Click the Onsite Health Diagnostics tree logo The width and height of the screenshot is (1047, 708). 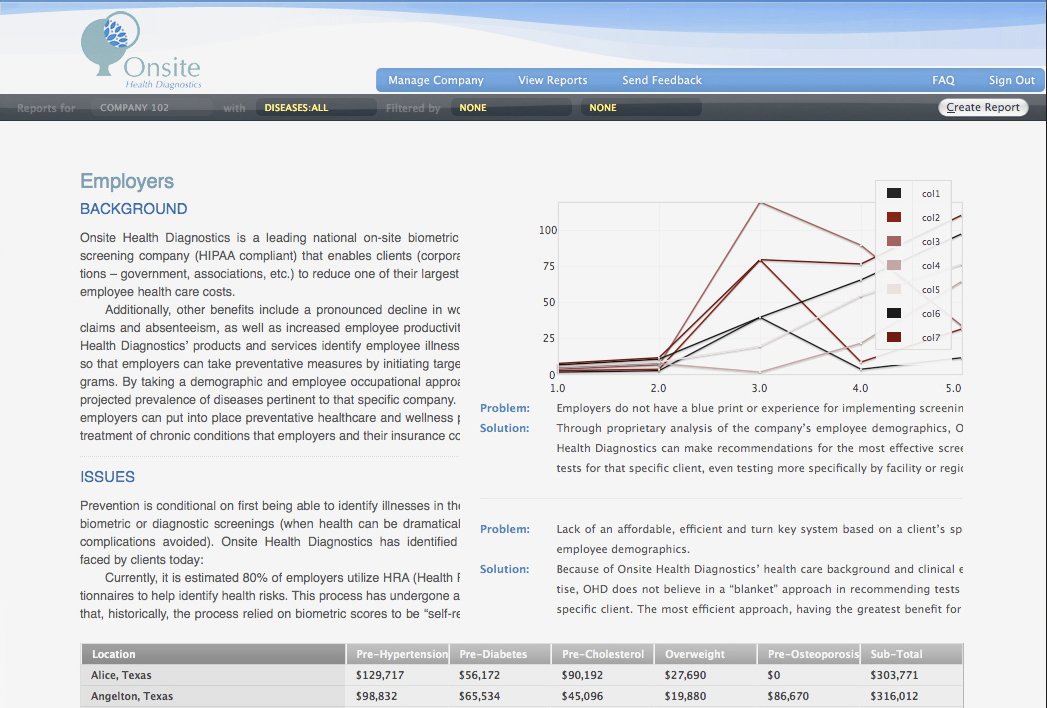click(140, 50)
